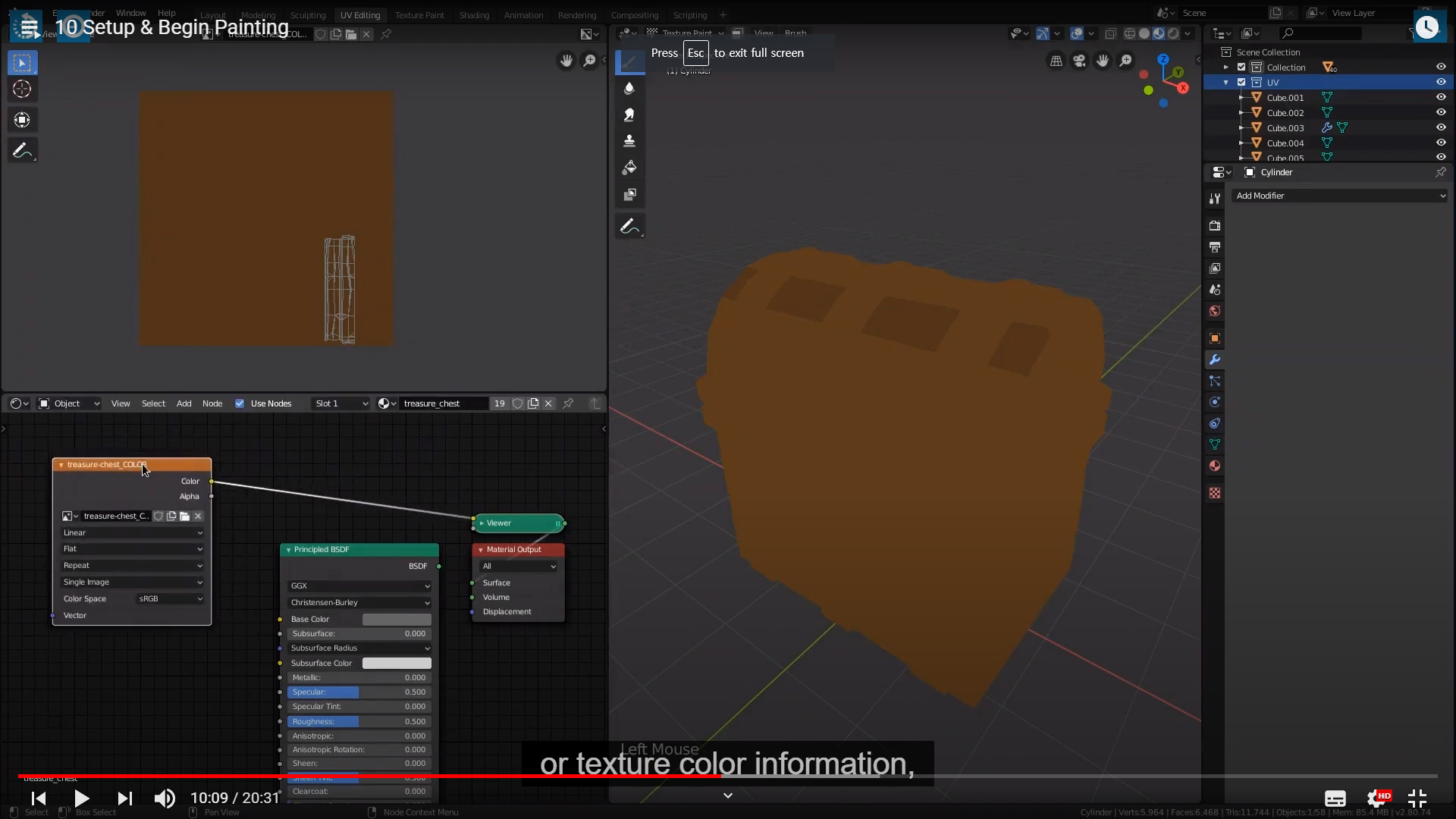Toggle camera view in viewport
Screen dimensions: 1456x819
[1079, 61]
